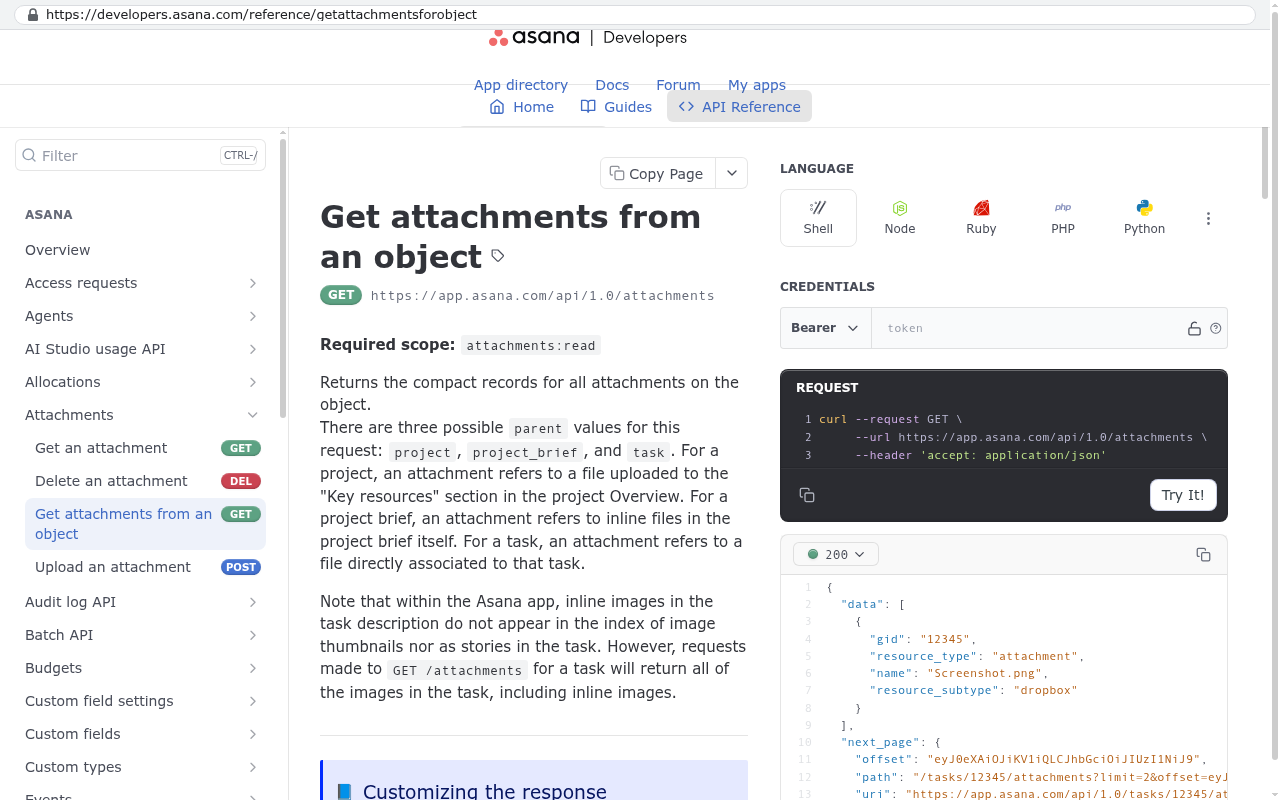Click the GET /attachments inline code
This screenshot has width=1280, height=800.
(457, 670)
